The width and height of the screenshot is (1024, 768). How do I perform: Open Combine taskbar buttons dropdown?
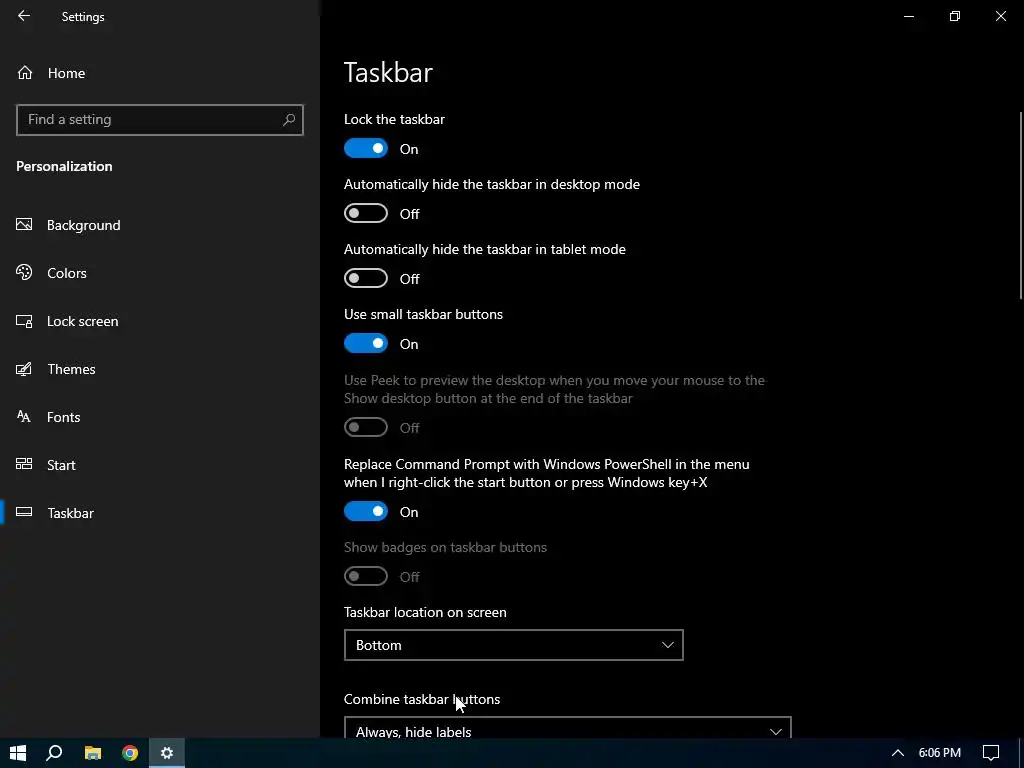click(568, 728)
